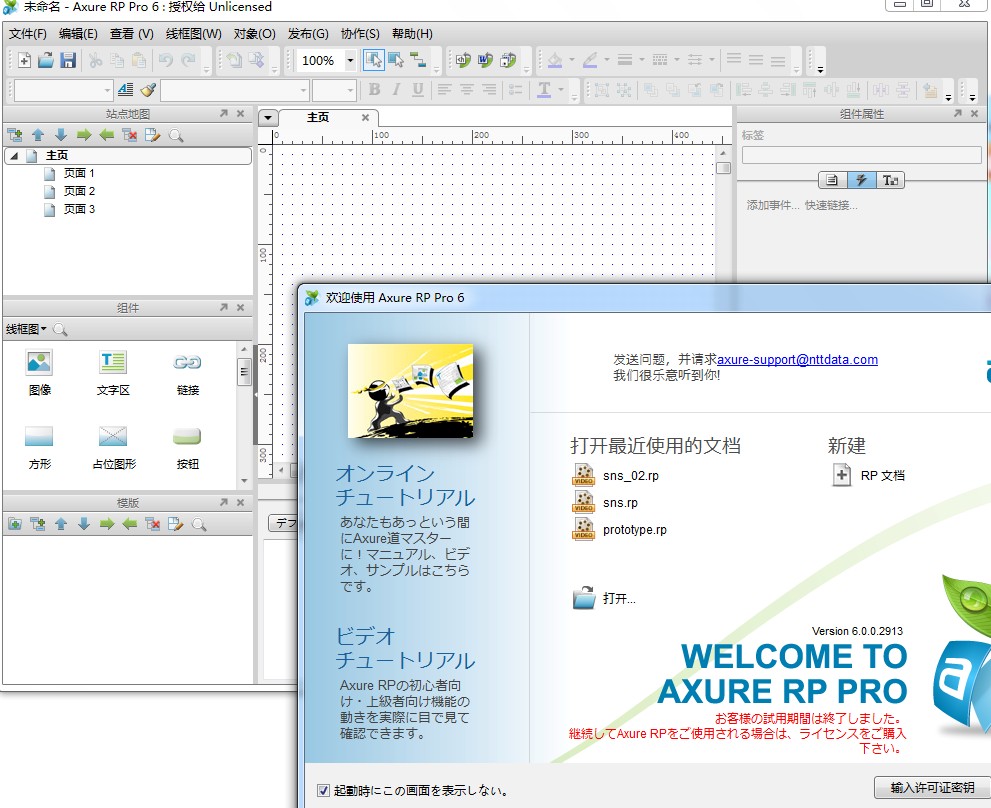Click the Paste clipboard icon

(x=138, y=61)
